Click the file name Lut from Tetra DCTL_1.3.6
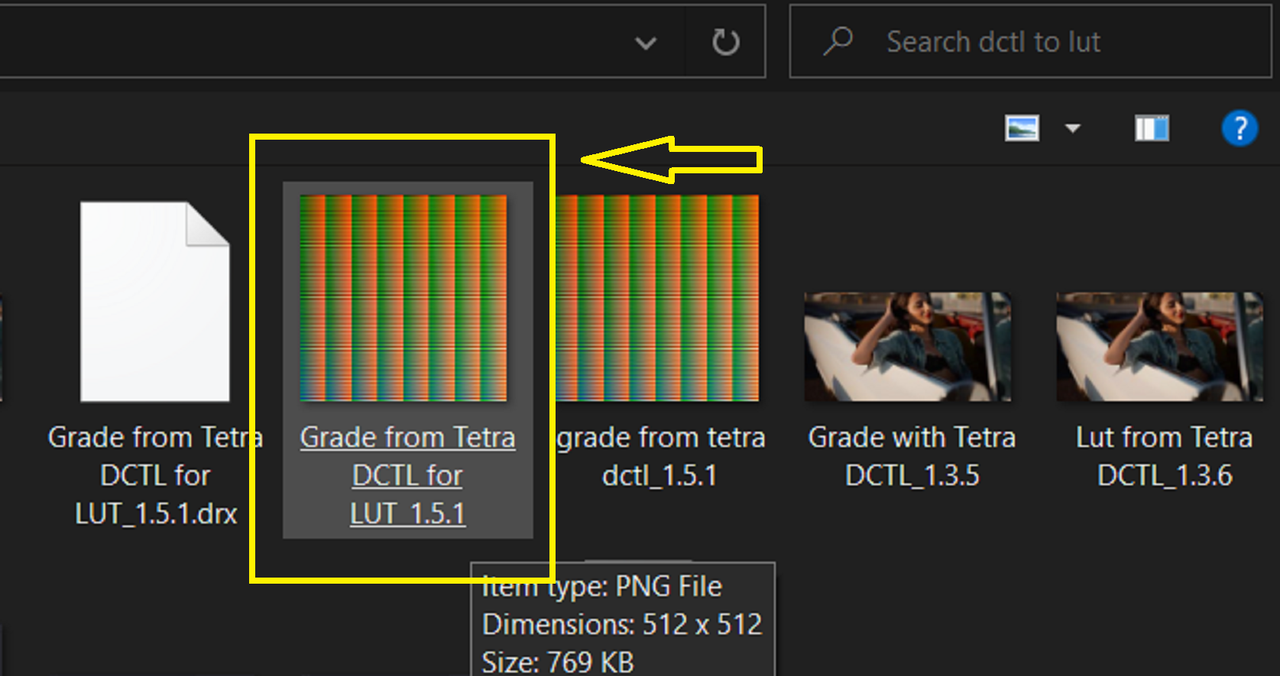Viewport: 1280px width, 676px height. (x=1164, y=456)
